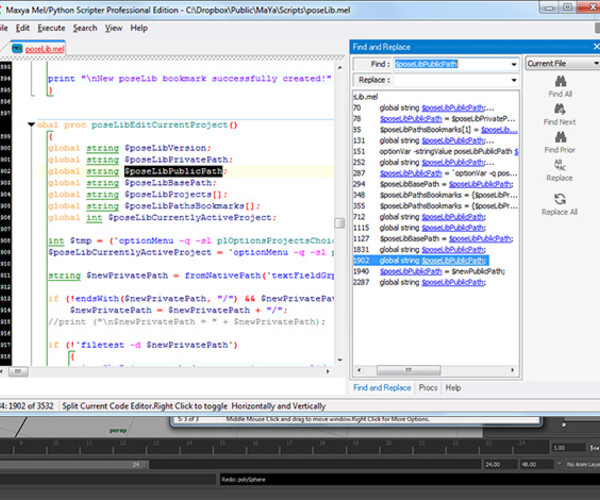Open the Search menu

[x=85, y=28]
